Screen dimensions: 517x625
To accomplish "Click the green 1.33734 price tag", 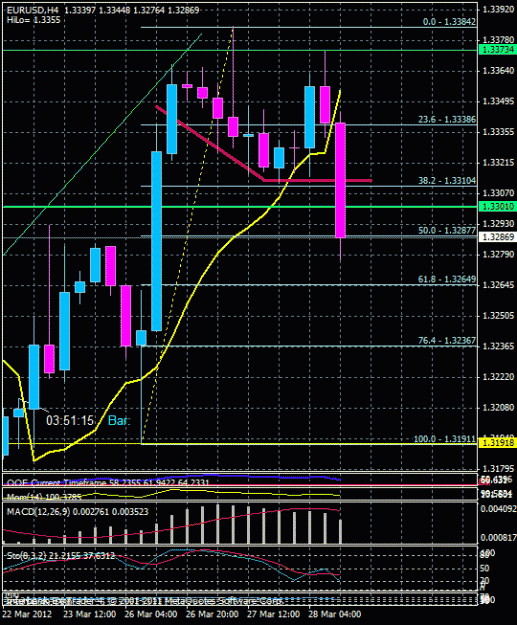I will tap(497, 50).
